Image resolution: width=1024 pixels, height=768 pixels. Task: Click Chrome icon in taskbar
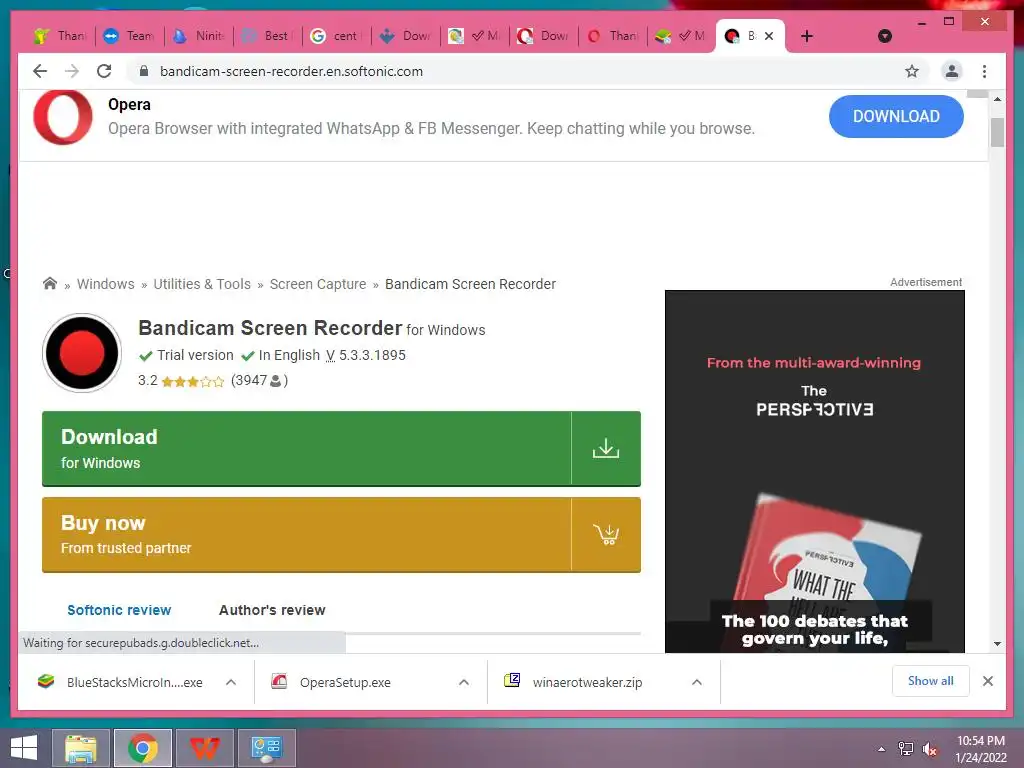tap(143, 748)
